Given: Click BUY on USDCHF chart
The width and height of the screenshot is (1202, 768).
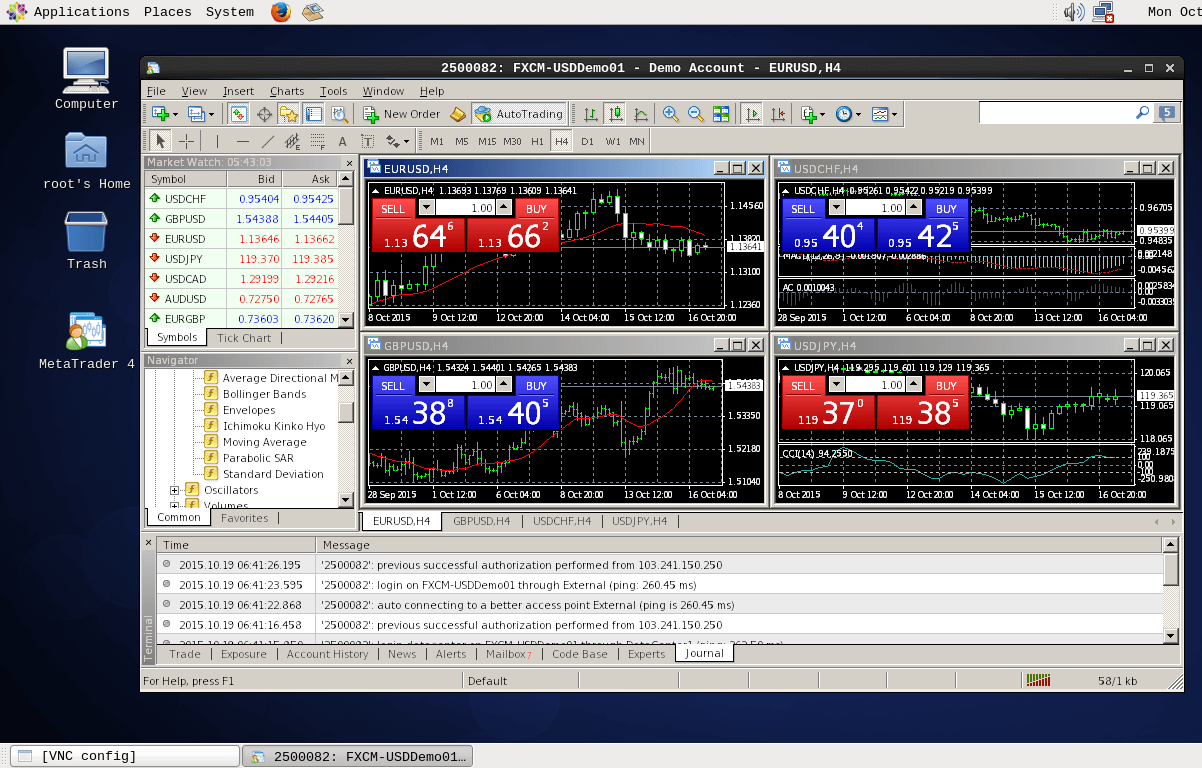Looking at the screenshot, I should [x=947, y=209].
